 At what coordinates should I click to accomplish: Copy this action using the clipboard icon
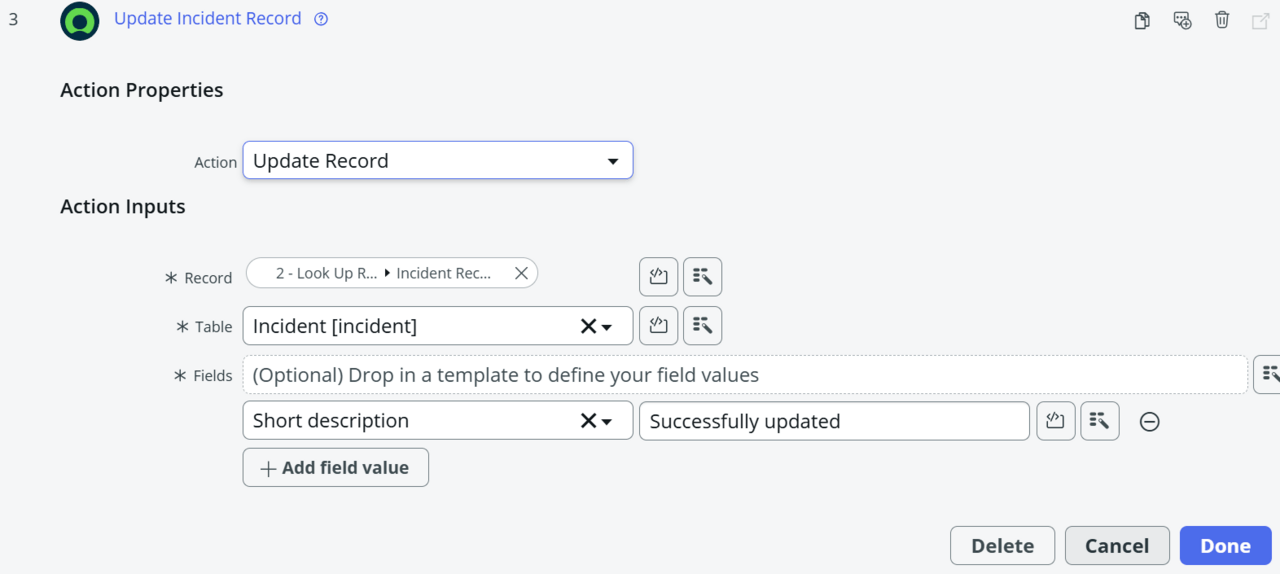1142,20
